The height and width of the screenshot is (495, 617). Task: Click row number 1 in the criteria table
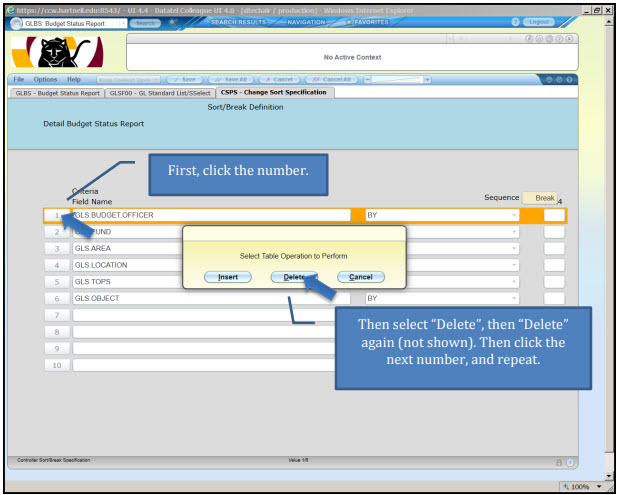pyautogui.click(x=57, y=215)
